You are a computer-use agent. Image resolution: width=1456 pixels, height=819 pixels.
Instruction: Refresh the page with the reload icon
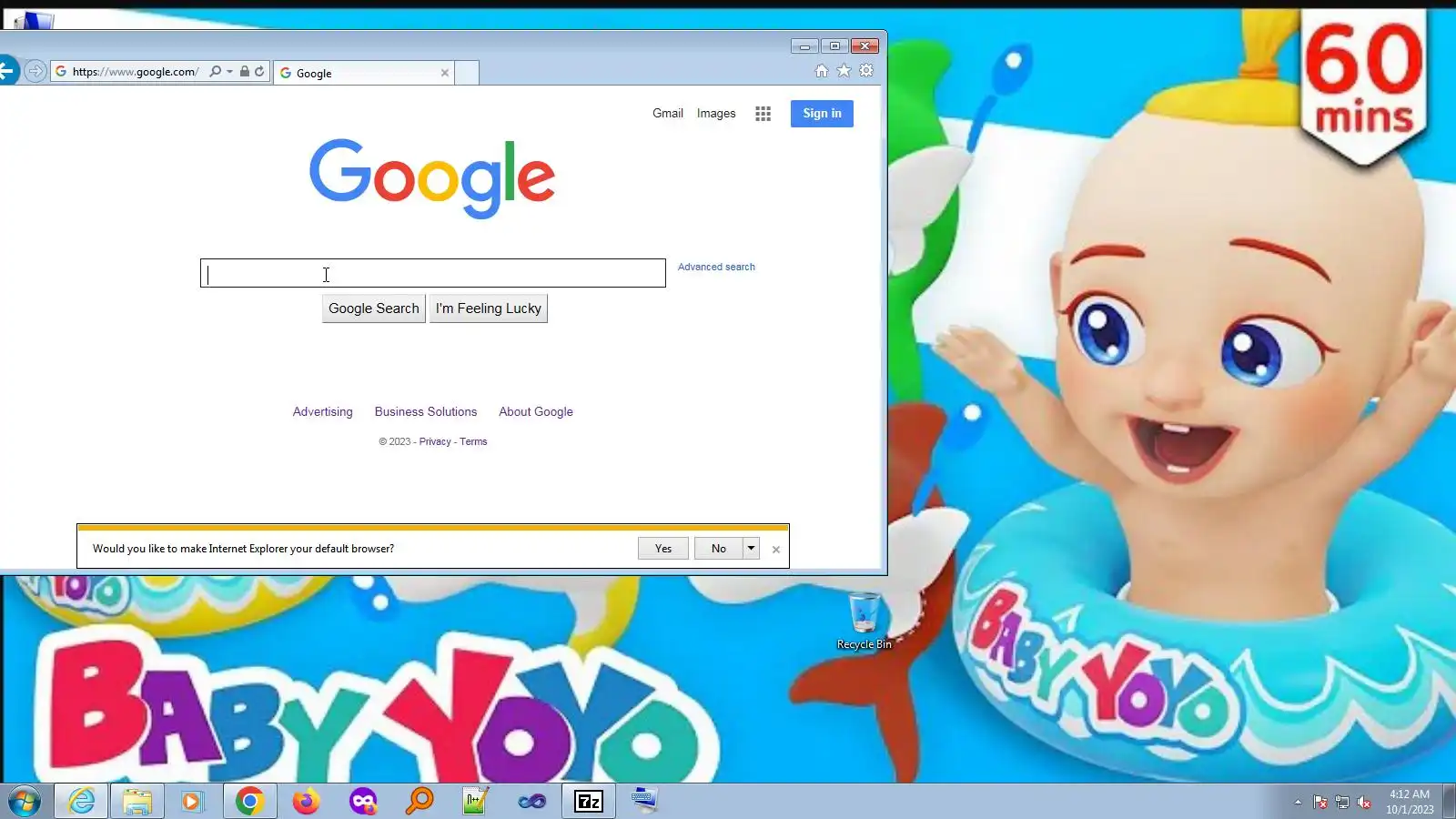[260, 71]
